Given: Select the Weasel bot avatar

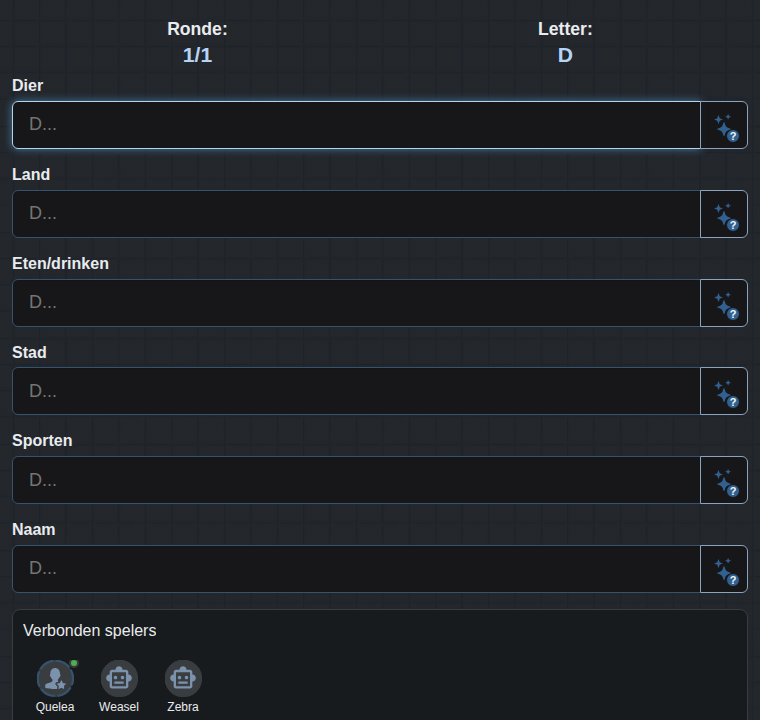Looking at the screenshot, I should click(x=119, y=678).
